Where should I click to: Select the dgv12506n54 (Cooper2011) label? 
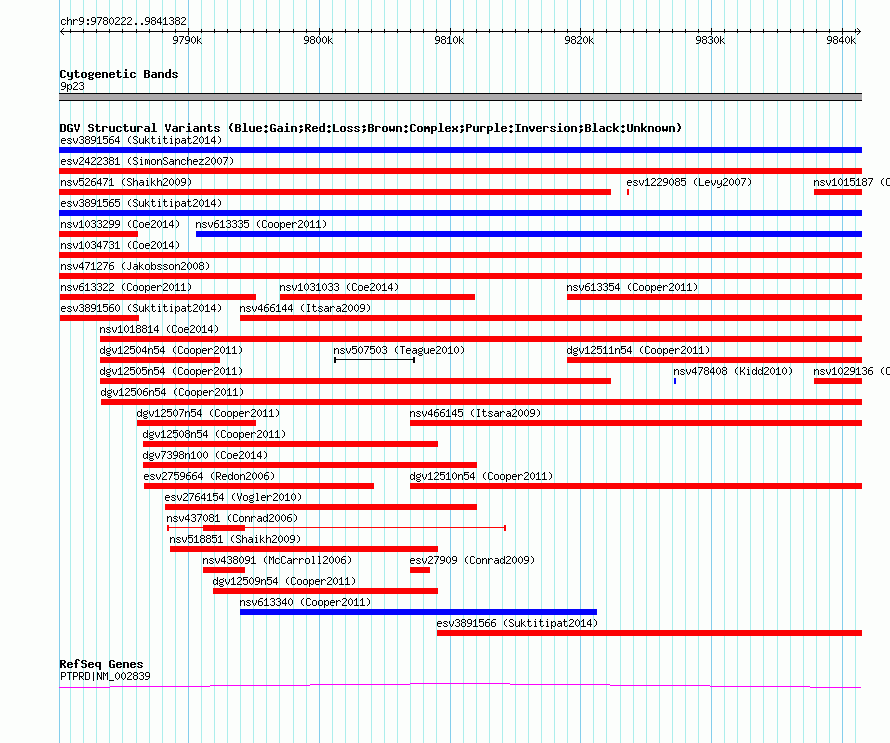172,392
